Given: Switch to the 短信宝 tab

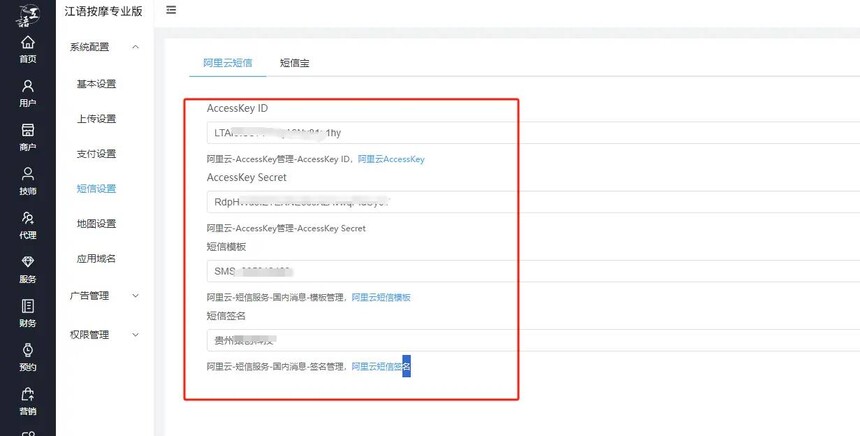Looking at the screenshot, I should [x=294, y=63].
